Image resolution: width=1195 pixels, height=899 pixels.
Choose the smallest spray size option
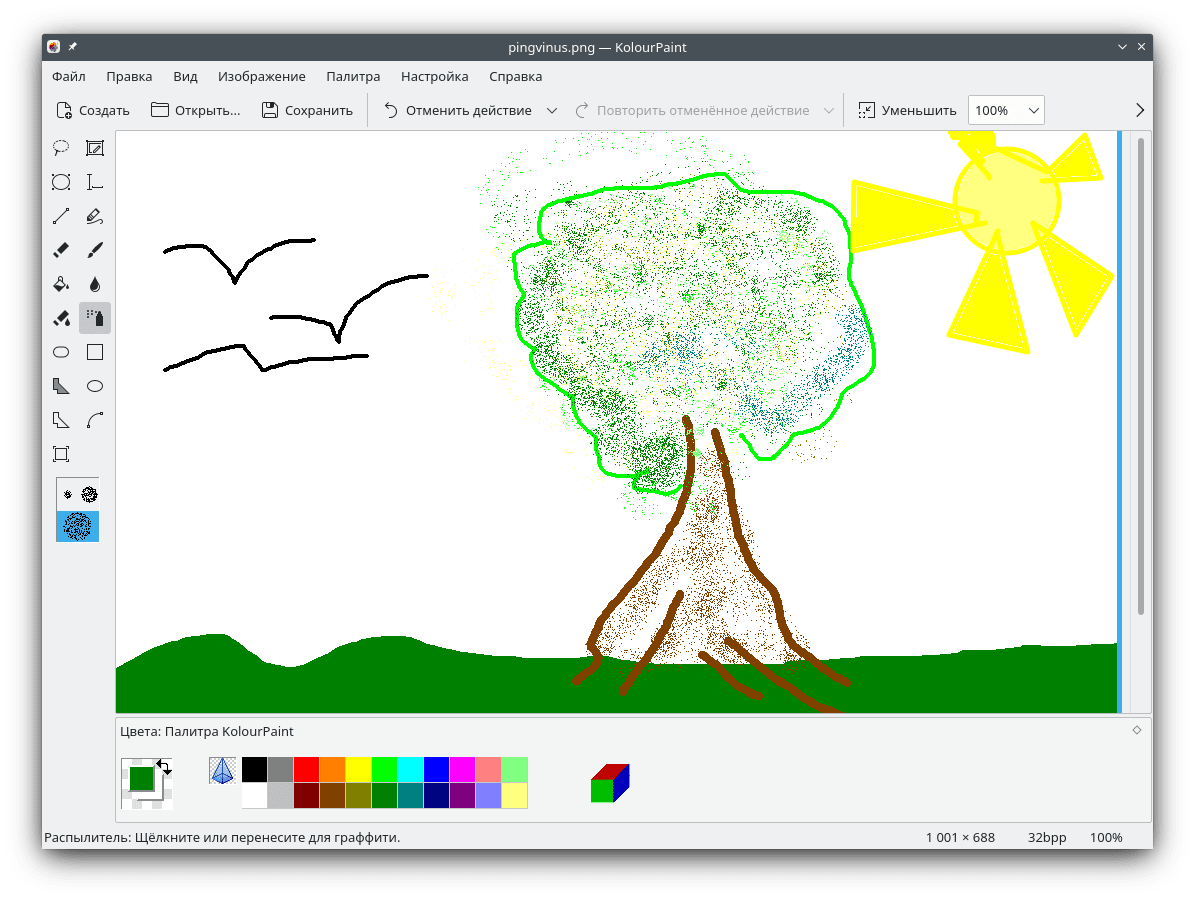pyautogui.click(x=68, y=494)
